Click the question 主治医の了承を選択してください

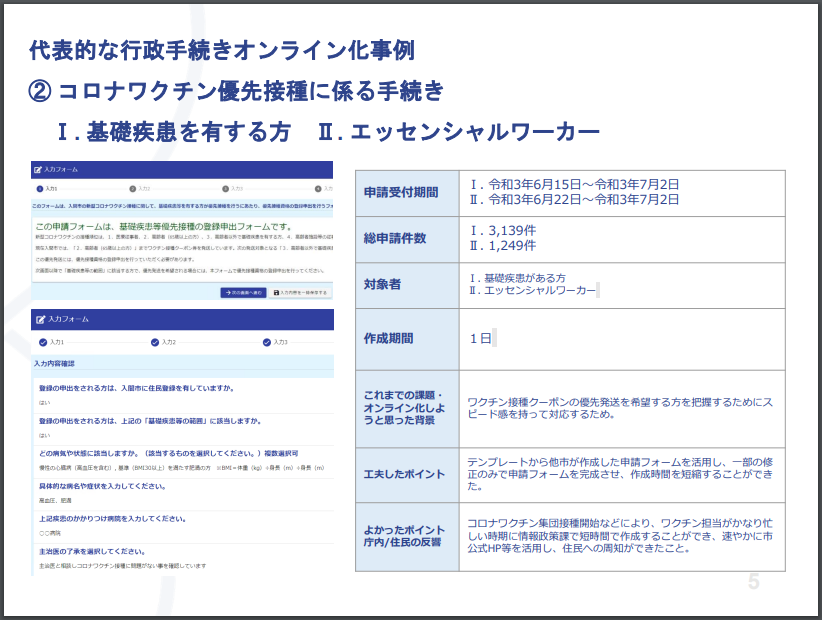click(x=93, y=551)
